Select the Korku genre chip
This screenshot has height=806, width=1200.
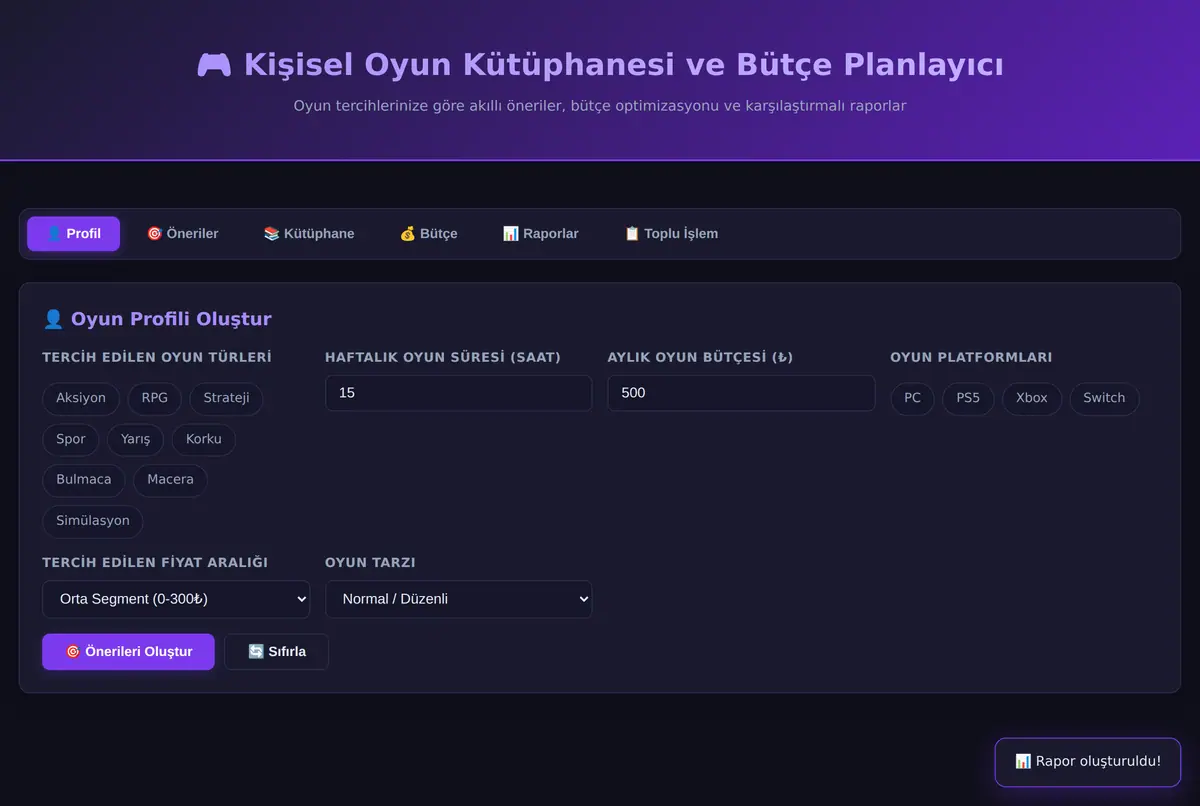(204, 439)
